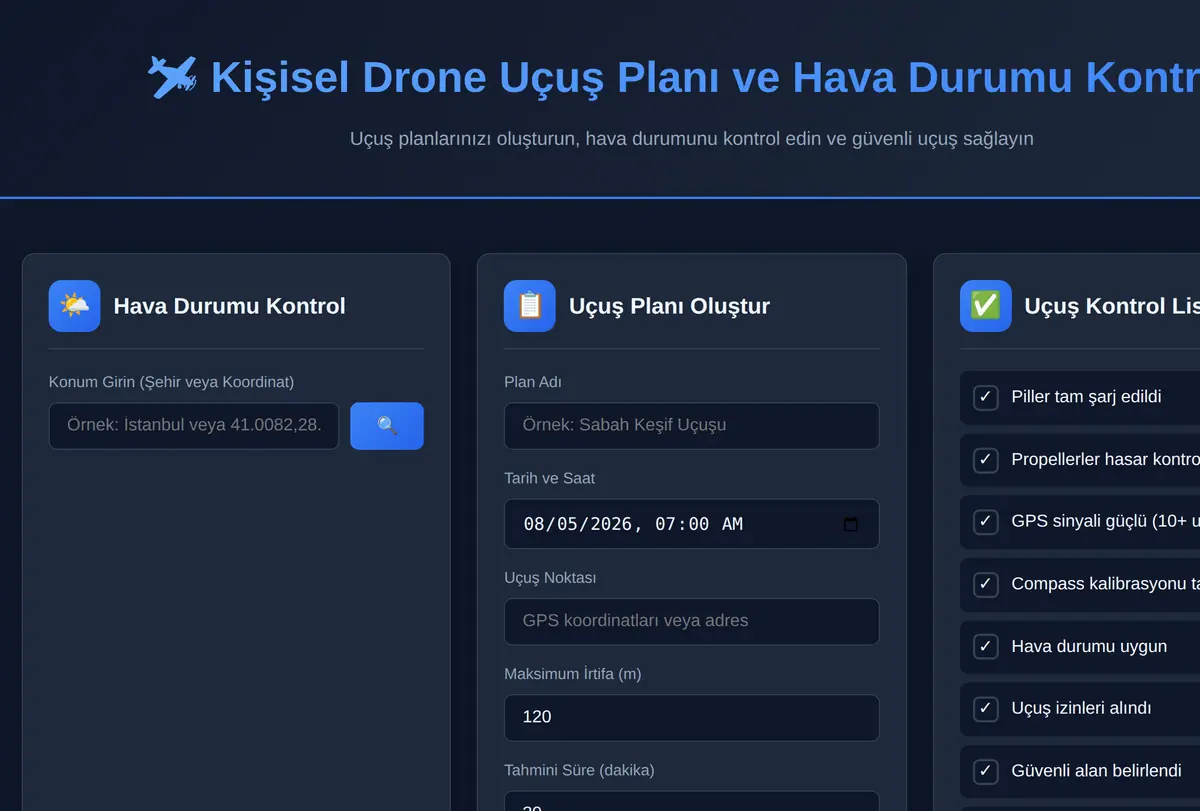
Task: Toggle the 'Compass kalibrasyonu' checkbox
Action: pos(986,584)
